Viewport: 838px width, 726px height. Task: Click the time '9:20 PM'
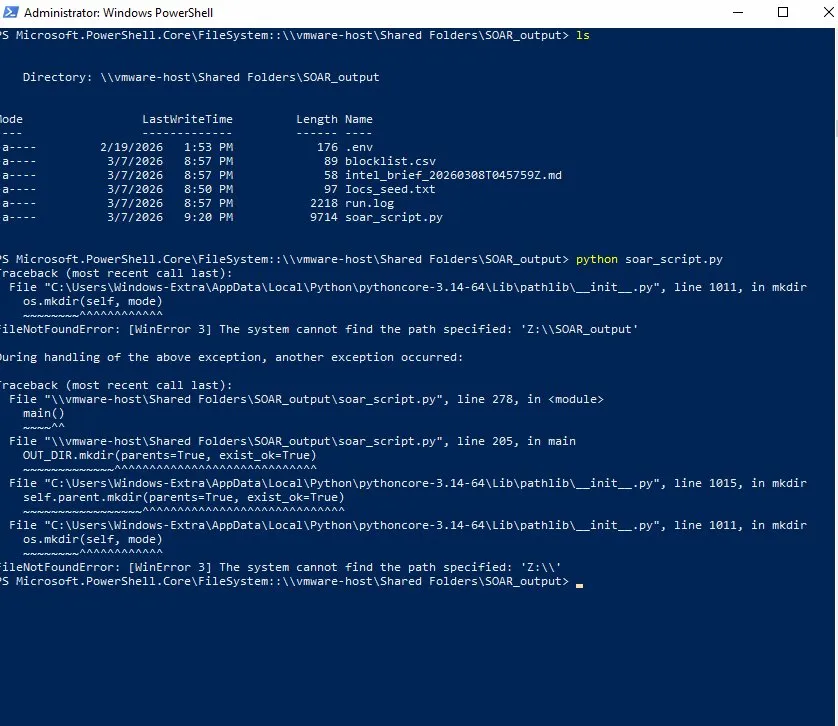208,217
